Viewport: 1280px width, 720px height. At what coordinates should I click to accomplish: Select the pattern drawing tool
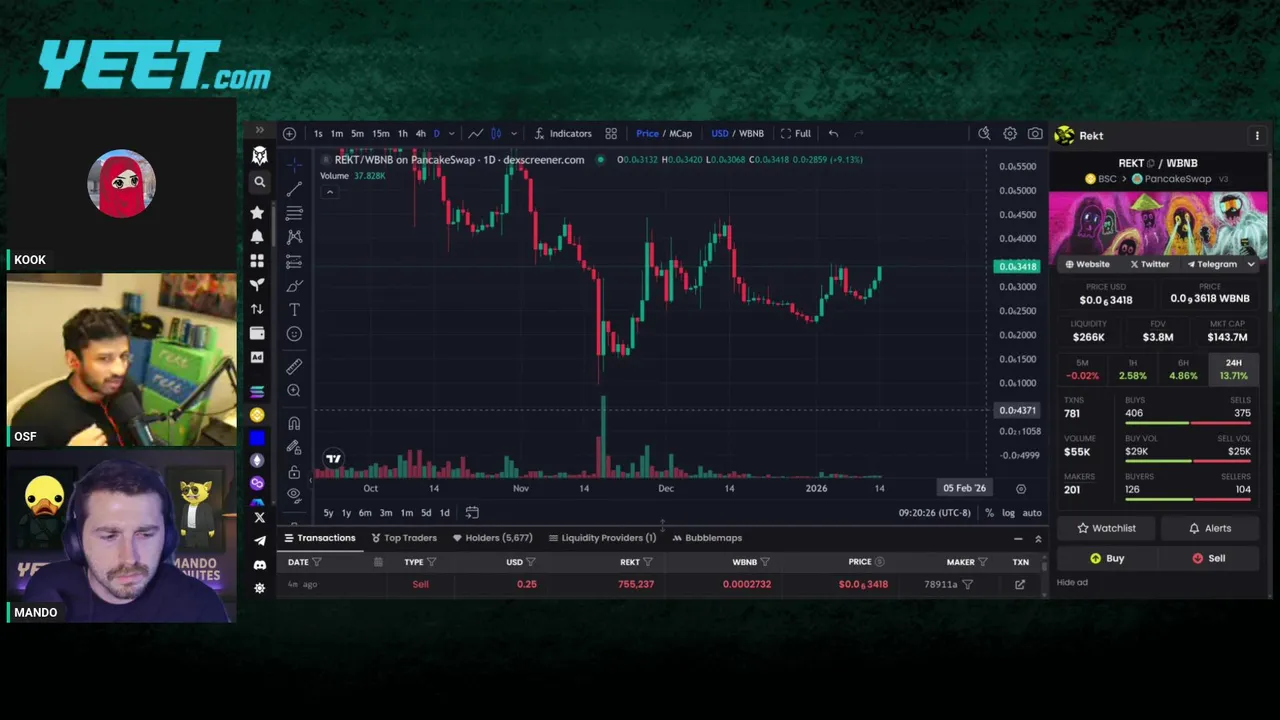point(294,237)
